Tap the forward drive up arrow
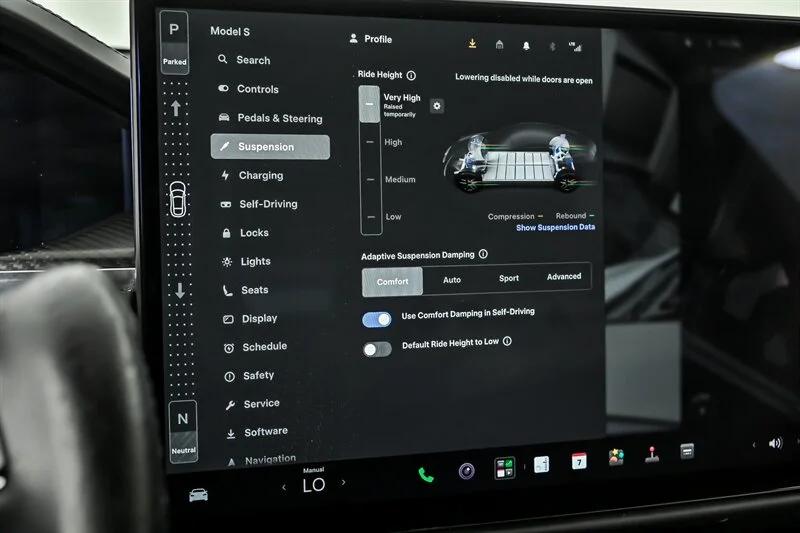Image resolution: width=800 pixels, height=533 pixels. [176, 108]
